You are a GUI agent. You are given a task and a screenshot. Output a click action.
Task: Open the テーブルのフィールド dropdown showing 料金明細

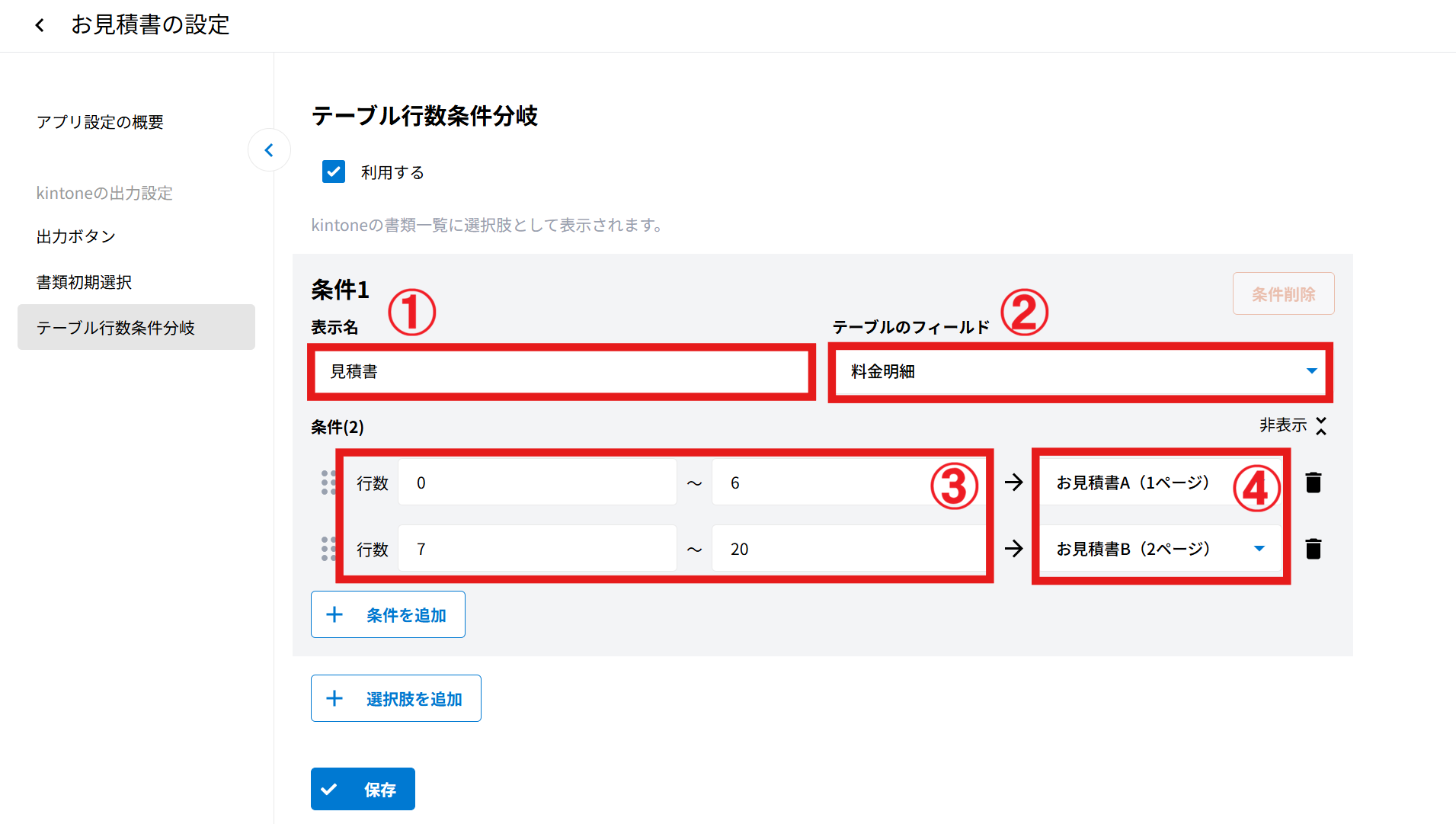(1080, 372)
